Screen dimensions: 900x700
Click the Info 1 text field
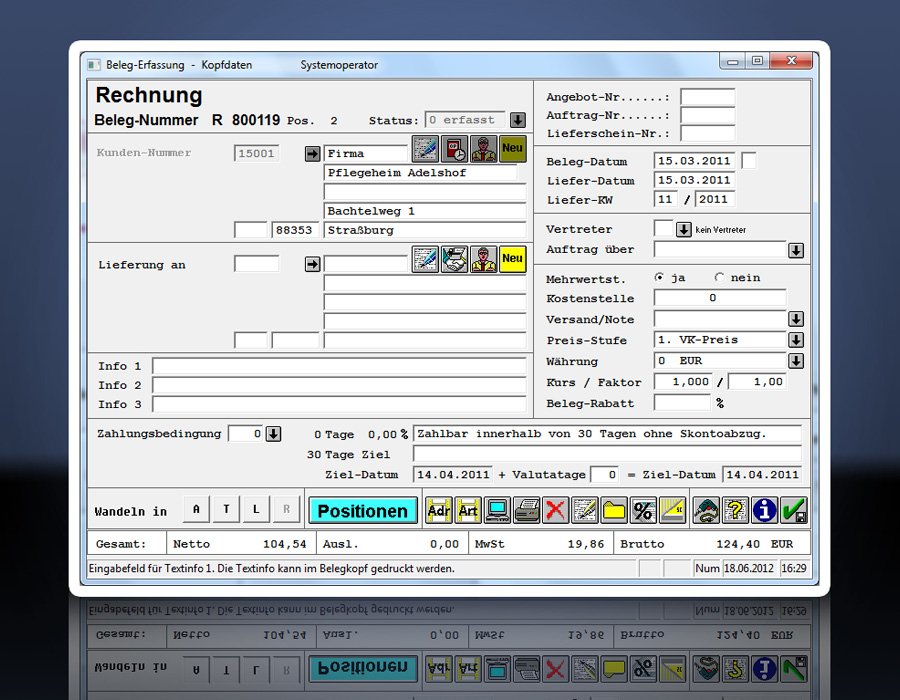[339, 366]
